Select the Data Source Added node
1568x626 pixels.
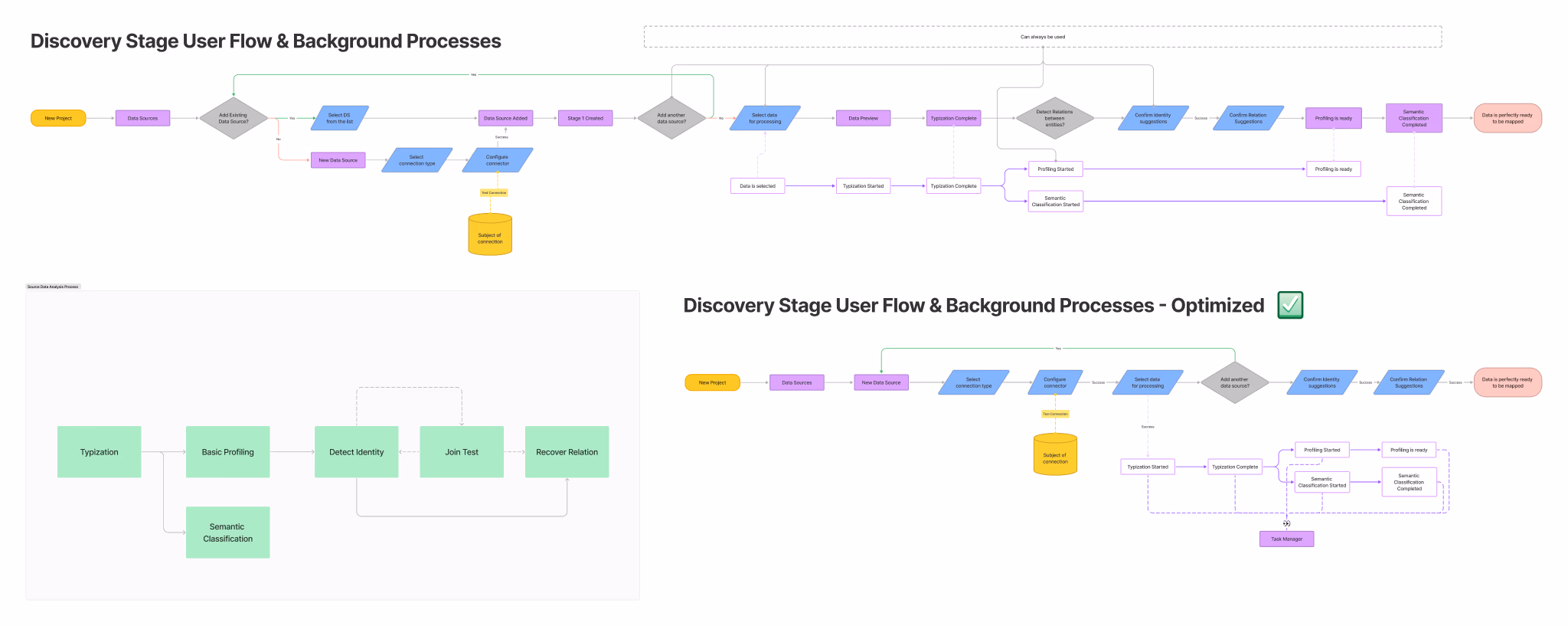point(505,118)
